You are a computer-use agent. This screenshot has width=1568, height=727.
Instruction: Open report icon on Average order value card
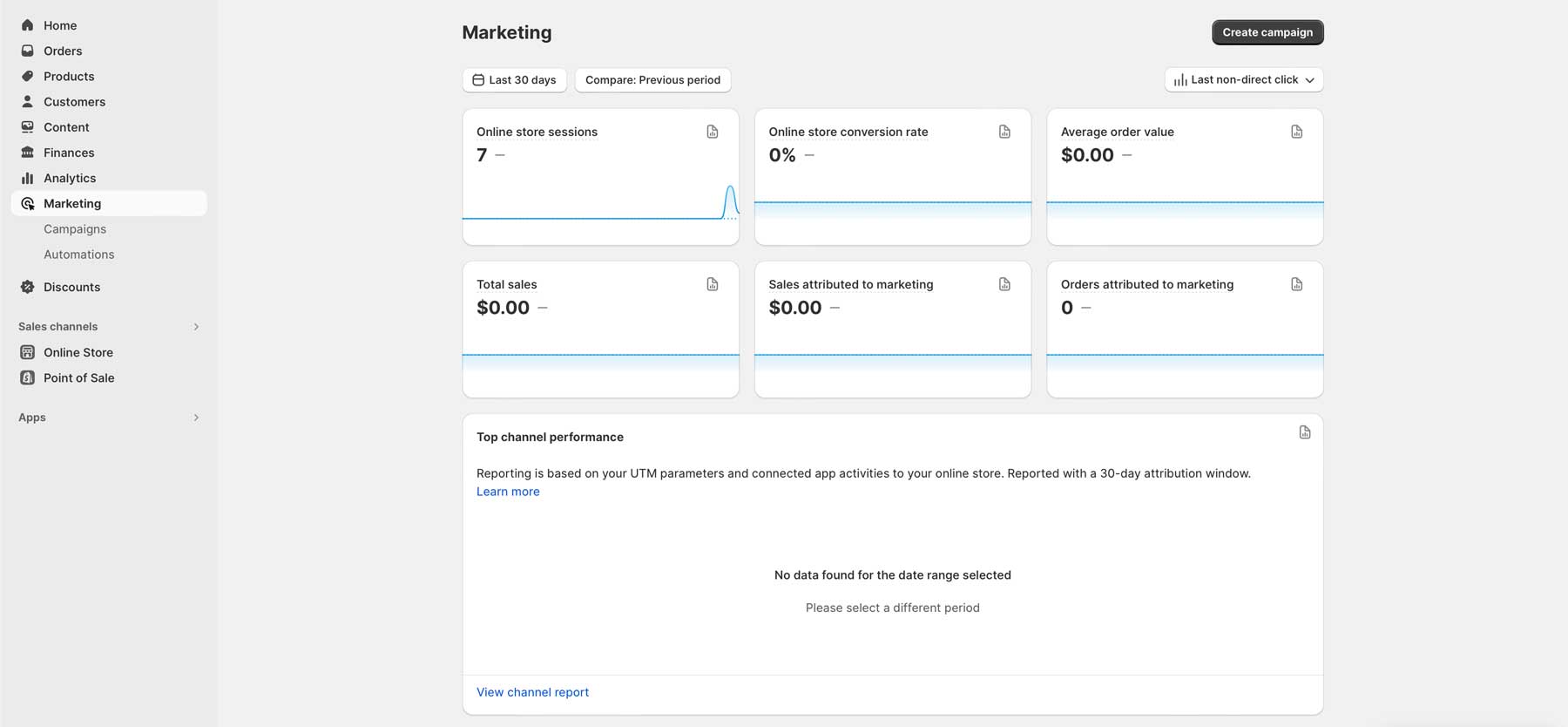point(1296,132)
